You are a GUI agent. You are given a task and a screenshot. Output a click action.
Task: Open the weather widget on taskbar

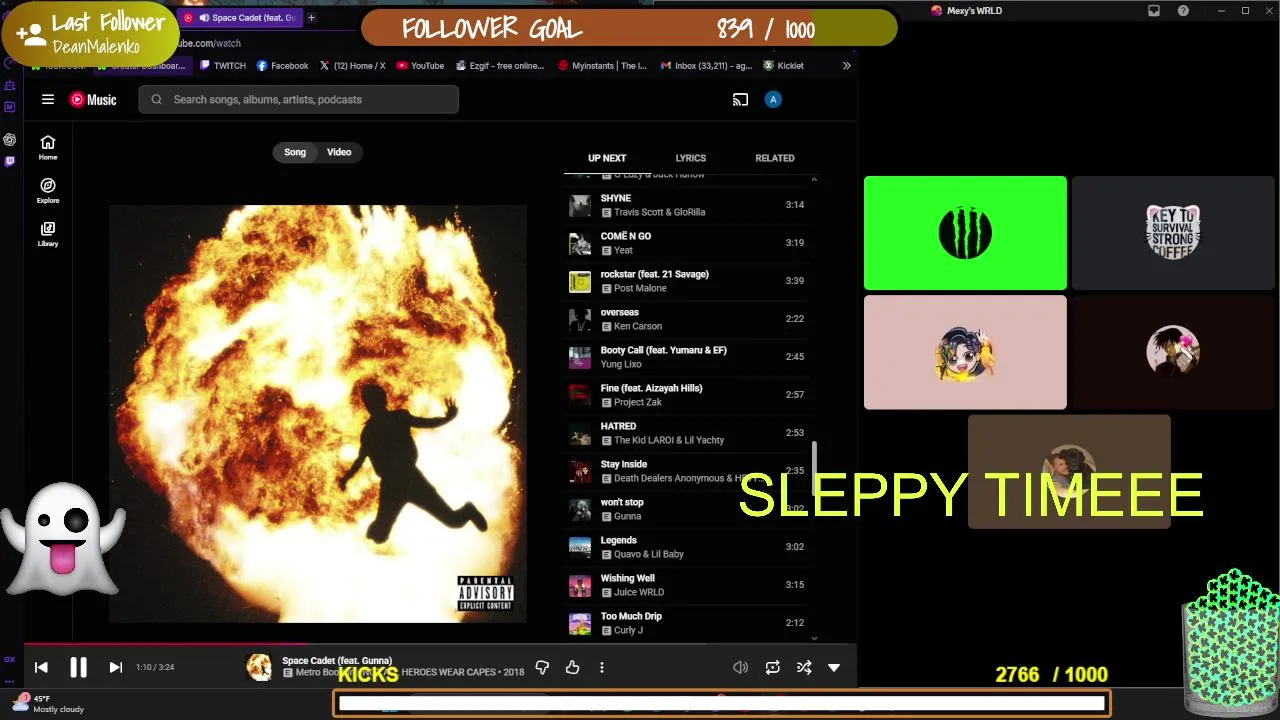pos(50,704)
